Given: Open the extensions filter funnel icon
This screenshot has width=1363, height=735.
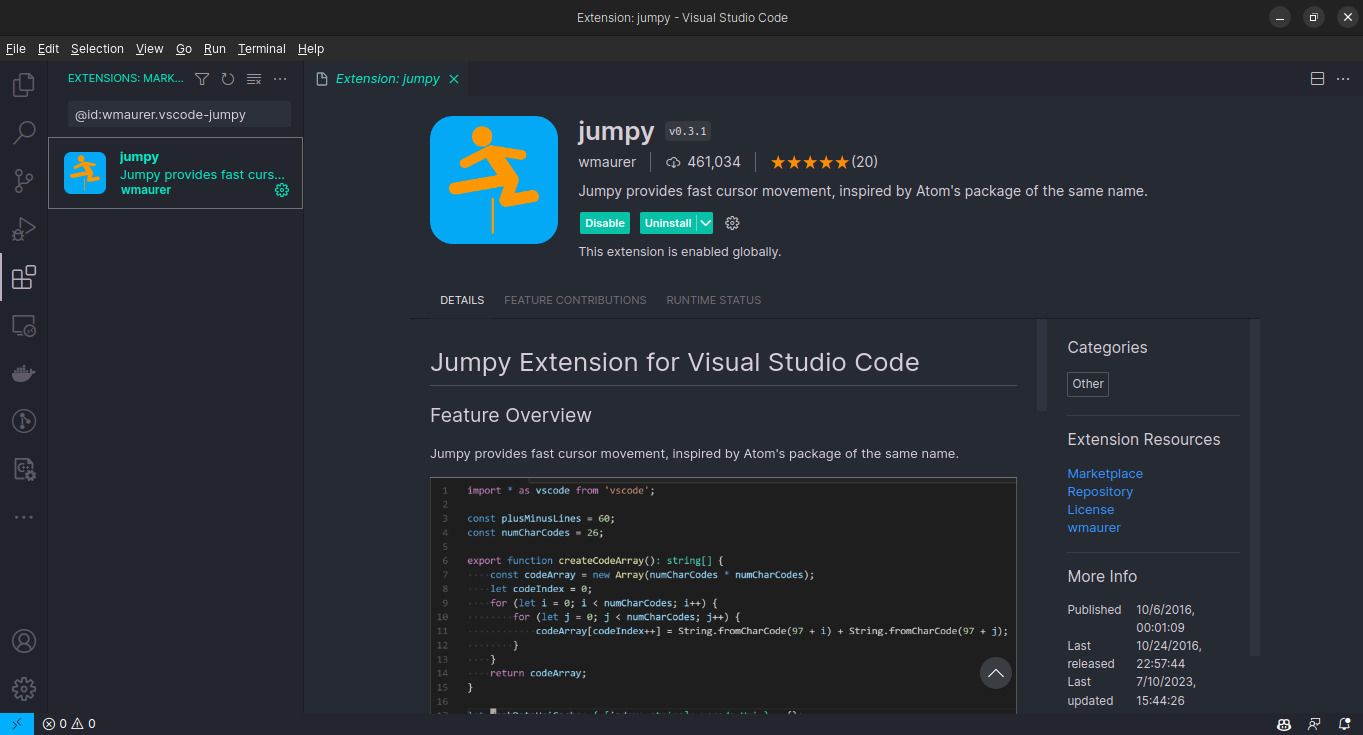Looking at the screenshot, I should (x=202, y=78).
